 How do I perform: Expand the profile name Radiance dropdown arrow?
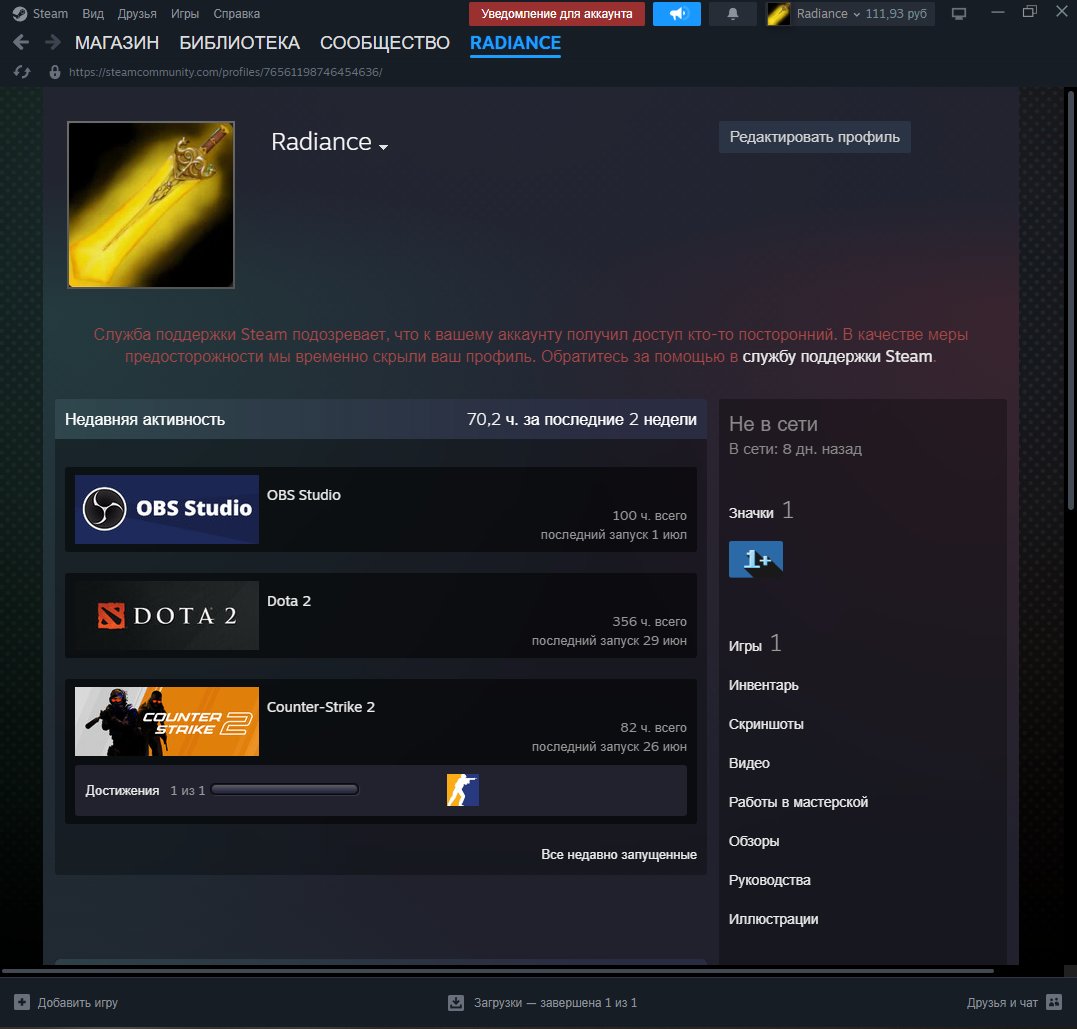[383, 146]
